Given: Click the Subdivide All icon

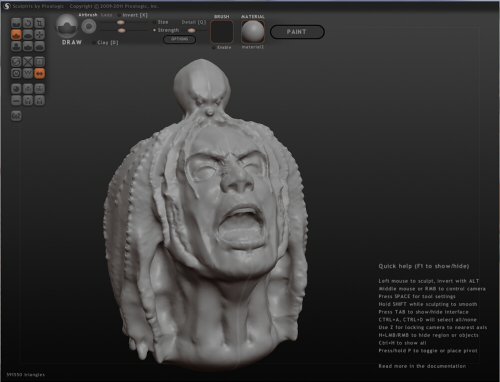Looking at the screenshot, I should [x=40, y=62].
